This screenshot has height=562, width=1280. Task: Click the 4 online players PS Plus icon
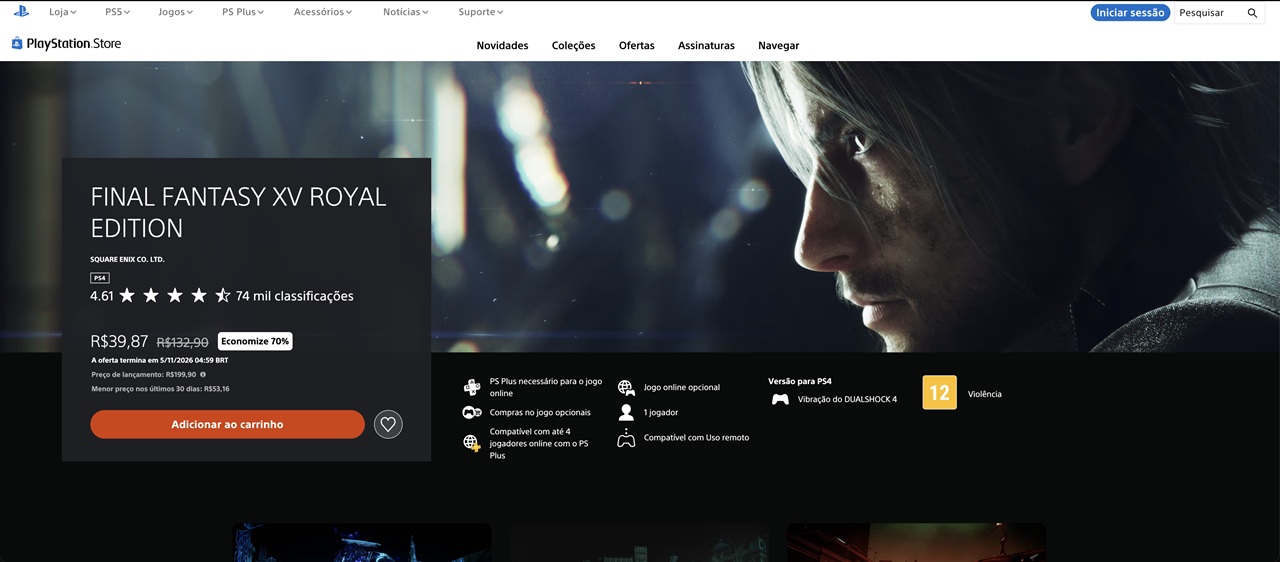point(472,443)
